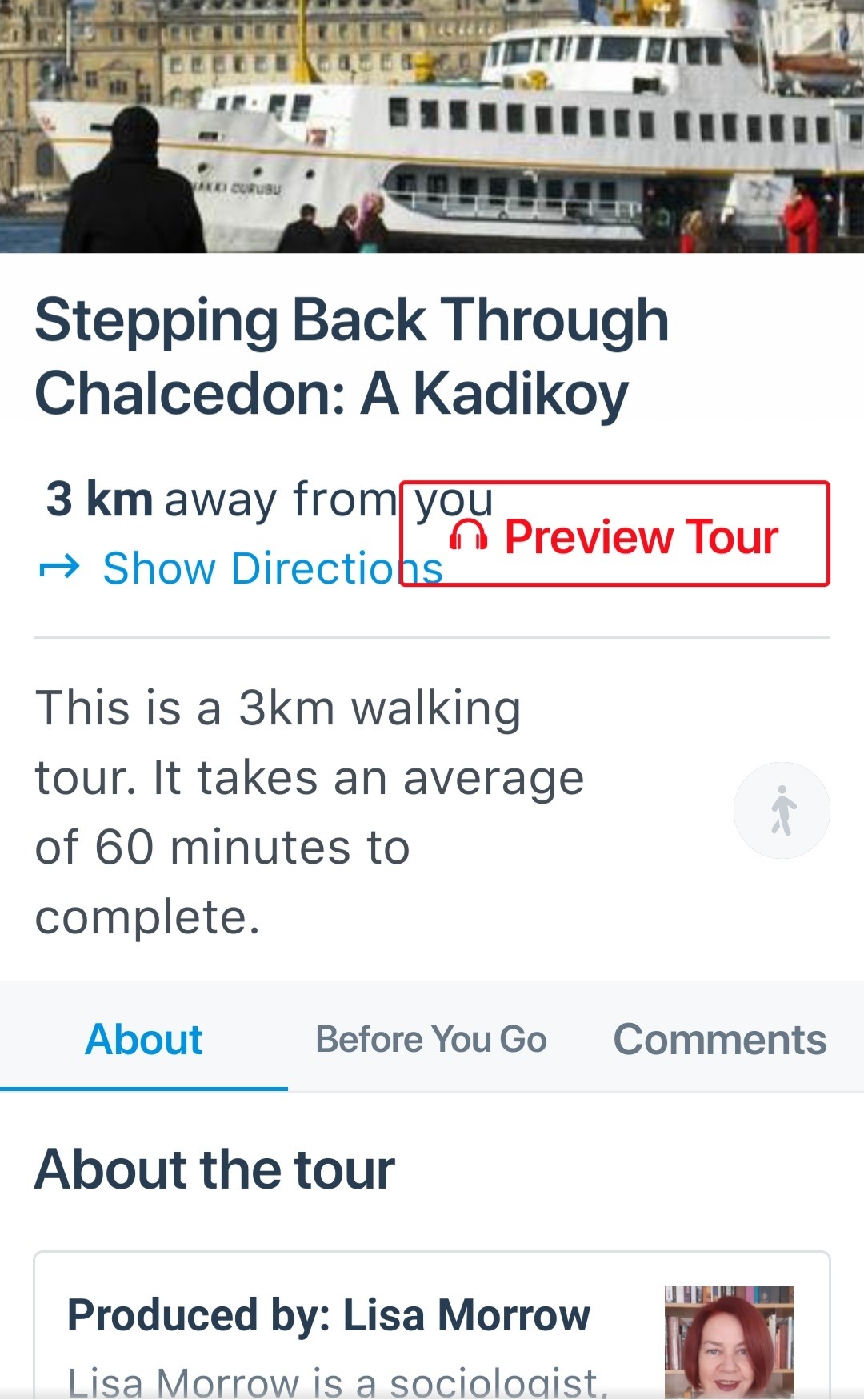Switch to the About tab

point(144,1039)
